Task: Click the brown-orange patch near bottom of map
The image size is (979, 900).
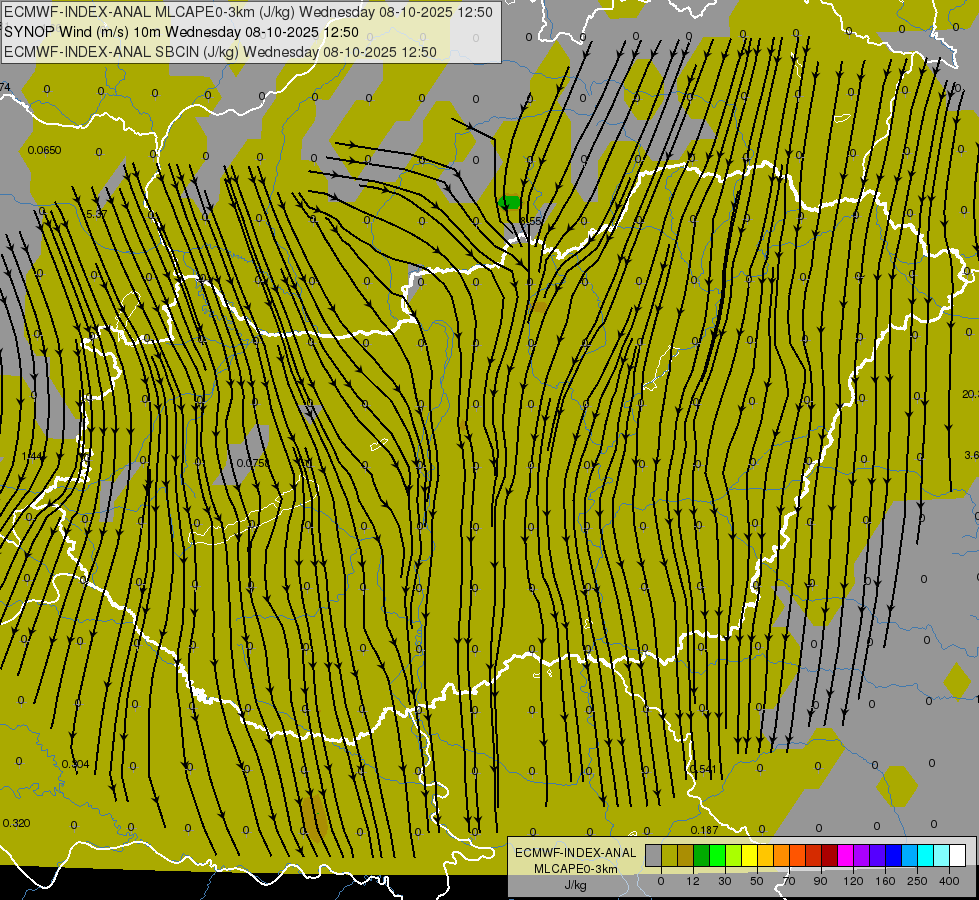Action: click(314, 817)
